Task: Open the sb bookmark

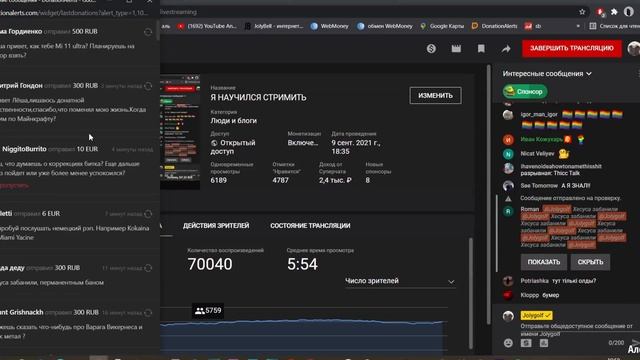Action: click(x=533, y=26)
